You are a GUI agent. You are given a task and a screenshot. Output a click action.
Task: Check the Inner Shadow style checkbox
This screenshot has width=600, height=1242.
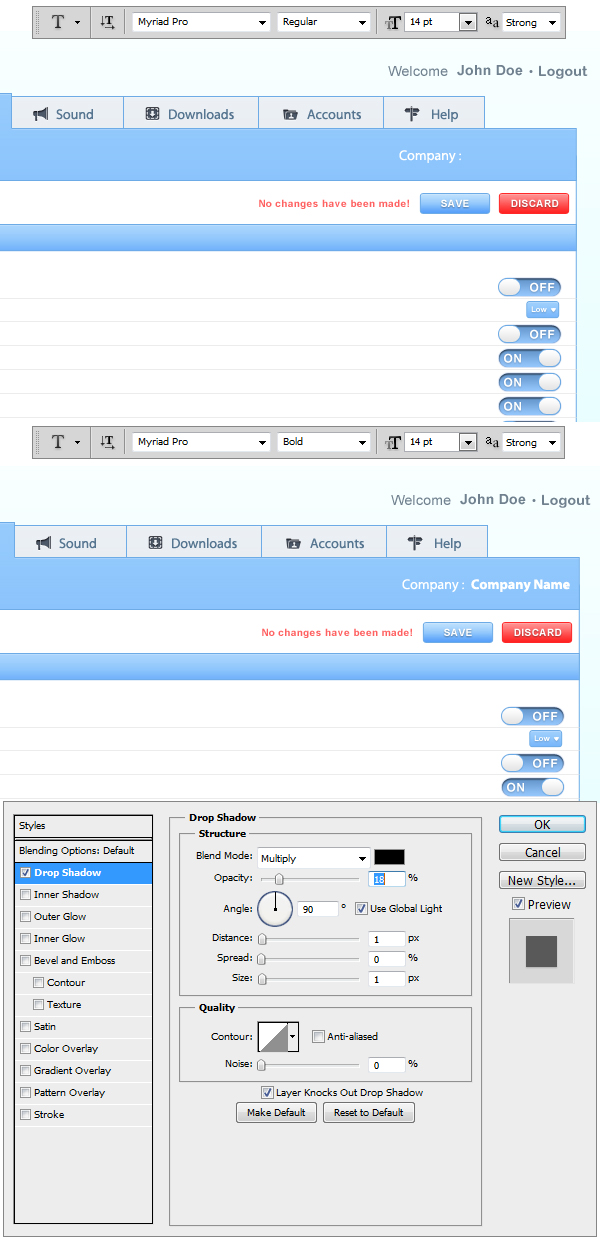(26, 895)
